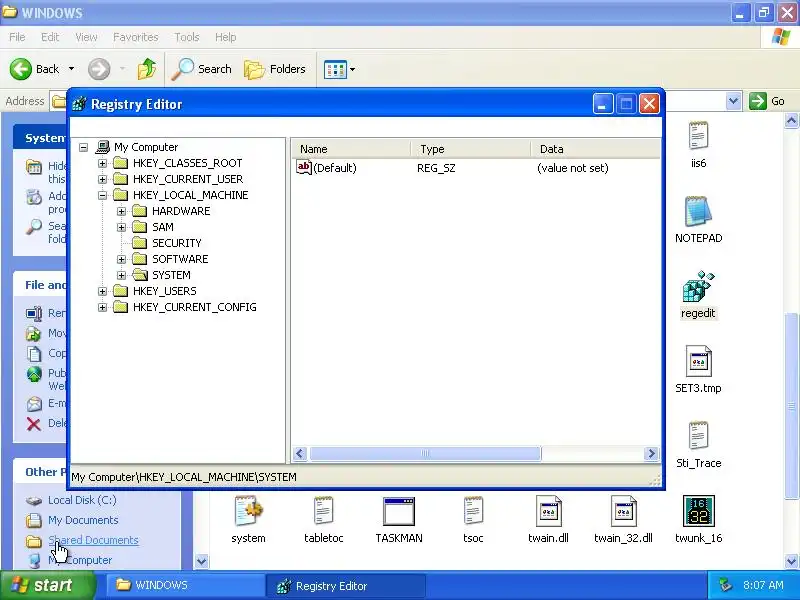
Task: Open the Tools menu in Explorer
Action: coord(187,37)
